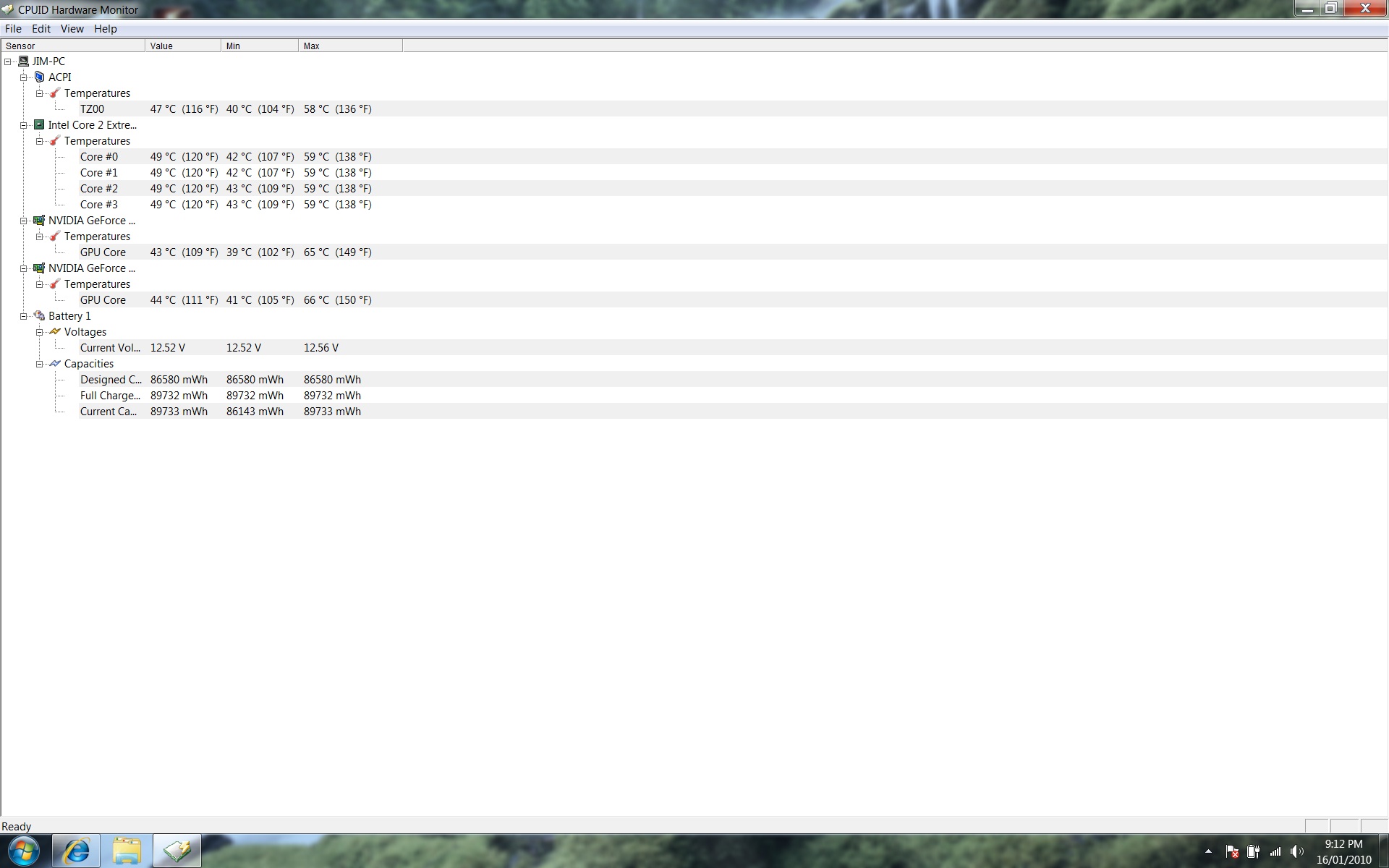Open the View menu
This screenshot has height=868, width=1389.
pyautogui.click(x=72, y=29)
